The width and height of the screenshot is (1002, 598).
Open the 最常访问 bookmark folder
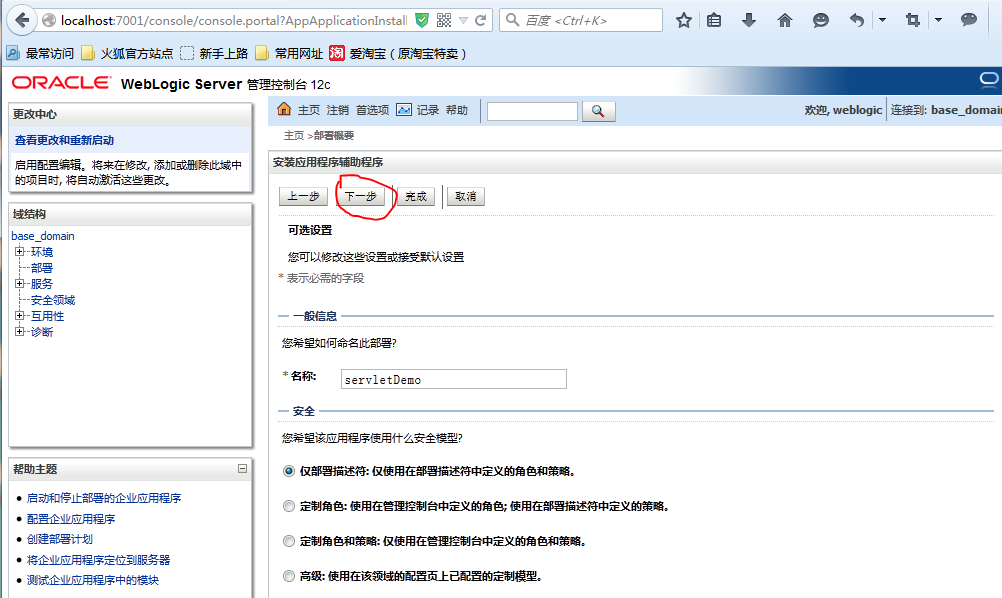pyautogui.click(x=40, y=54)
